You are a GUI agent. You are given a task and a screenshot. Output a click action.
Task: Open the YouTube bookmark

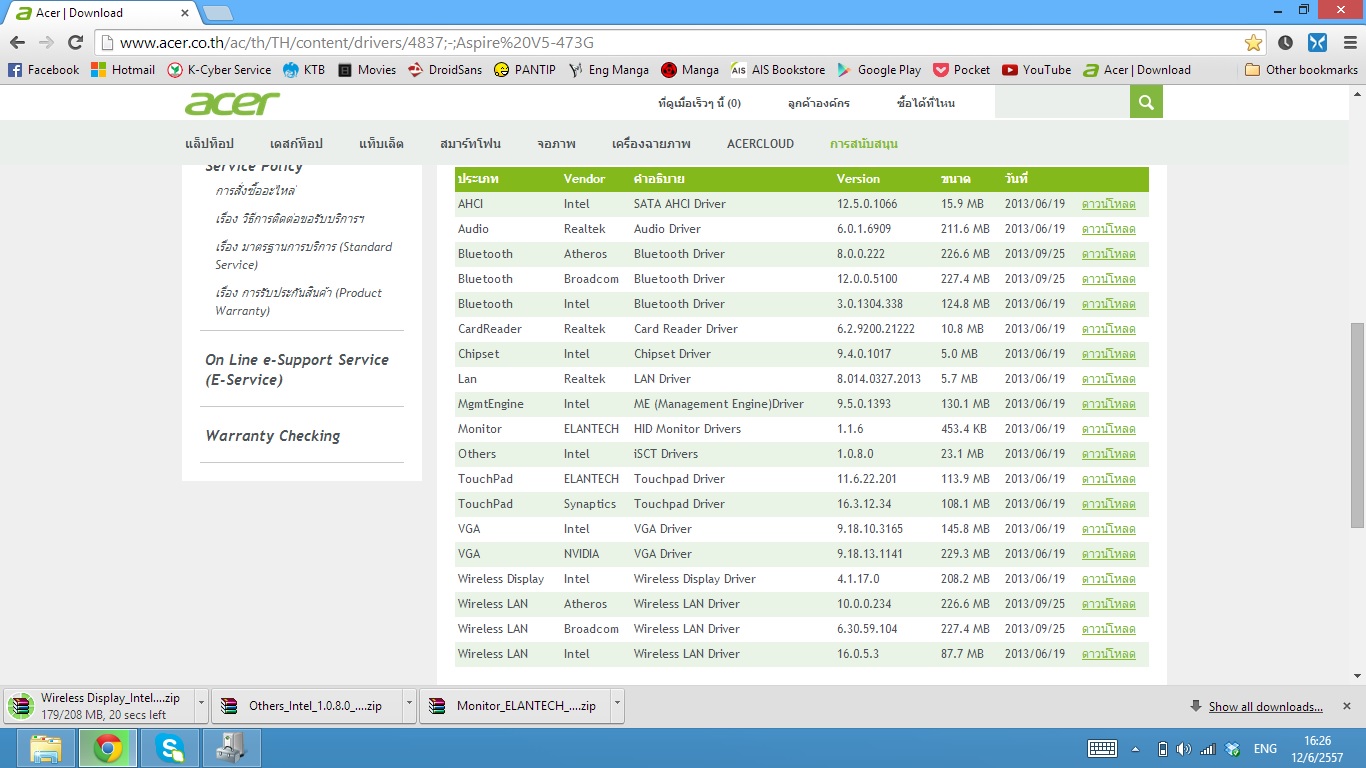(1036, 70)
